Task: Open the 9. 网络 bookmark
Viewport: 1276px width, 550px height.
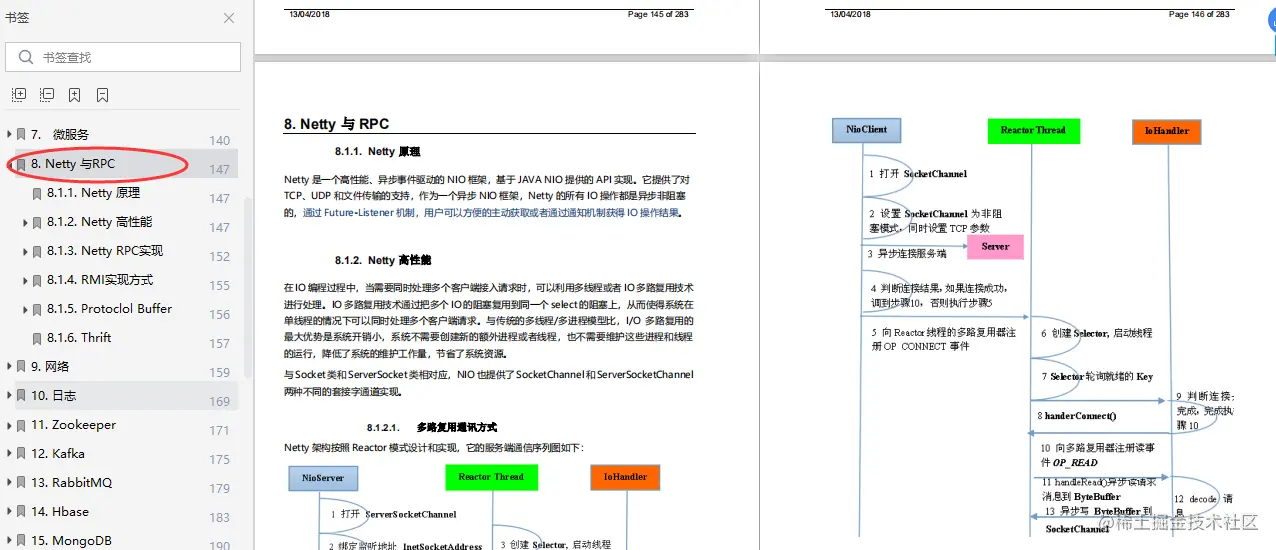Action: [x=50, y=367]
